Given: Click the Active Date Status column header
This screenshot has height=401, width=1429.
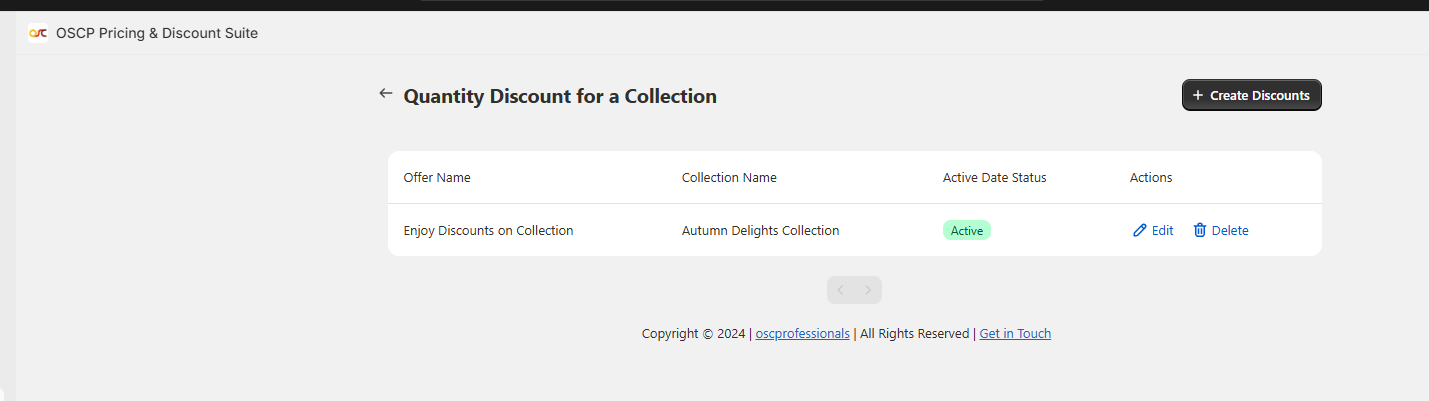Looking at the screenshot, I should point(994,178).
